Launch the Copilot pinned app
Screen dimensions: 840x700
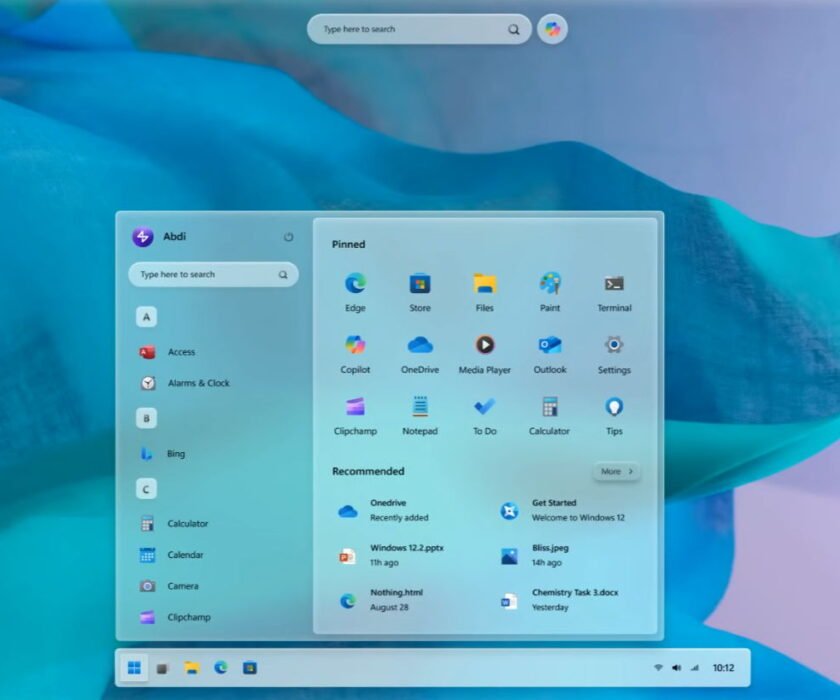click(355, 353)
